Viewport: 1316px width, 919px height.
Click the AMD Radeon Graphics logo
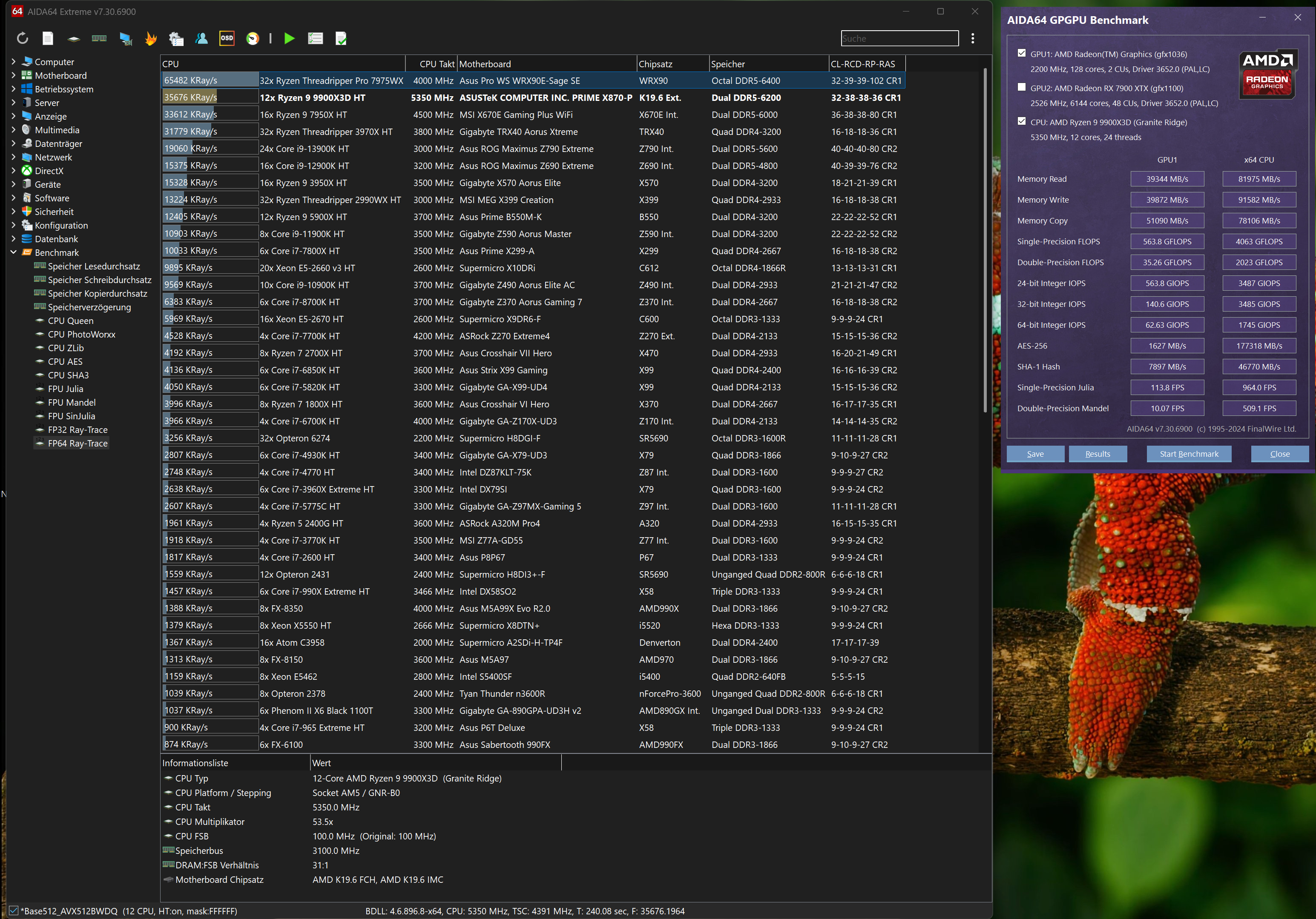point(1267,75)
